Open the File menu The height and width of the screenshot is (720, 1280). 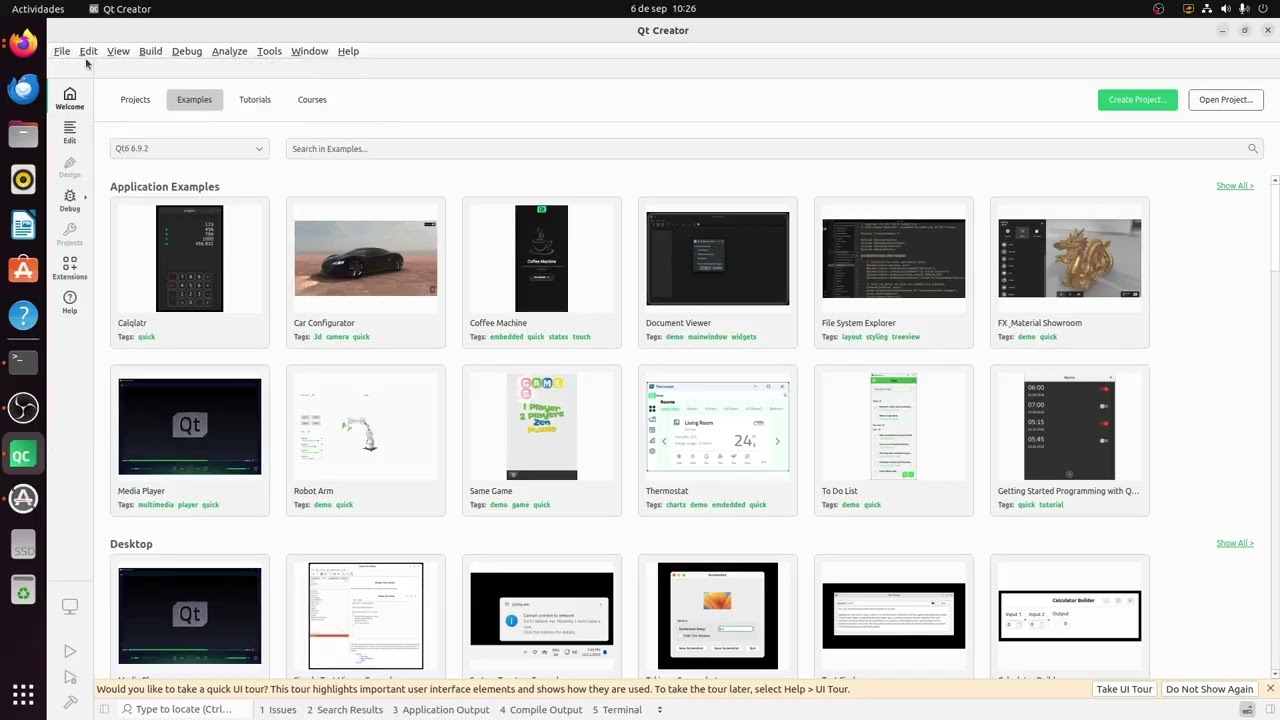62,51
